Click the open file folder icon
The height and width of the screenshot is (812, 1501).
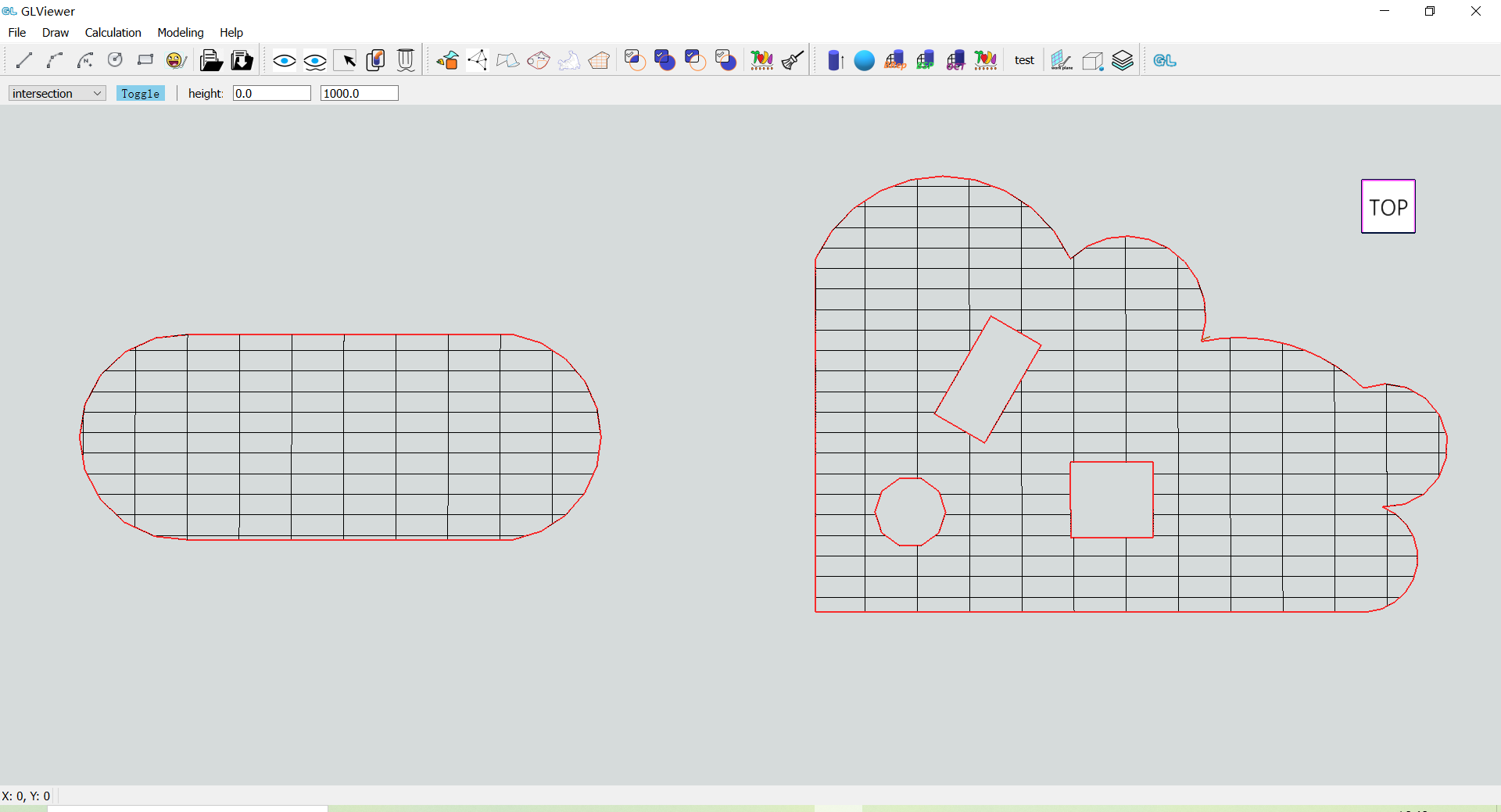click(x=210, y=60)
